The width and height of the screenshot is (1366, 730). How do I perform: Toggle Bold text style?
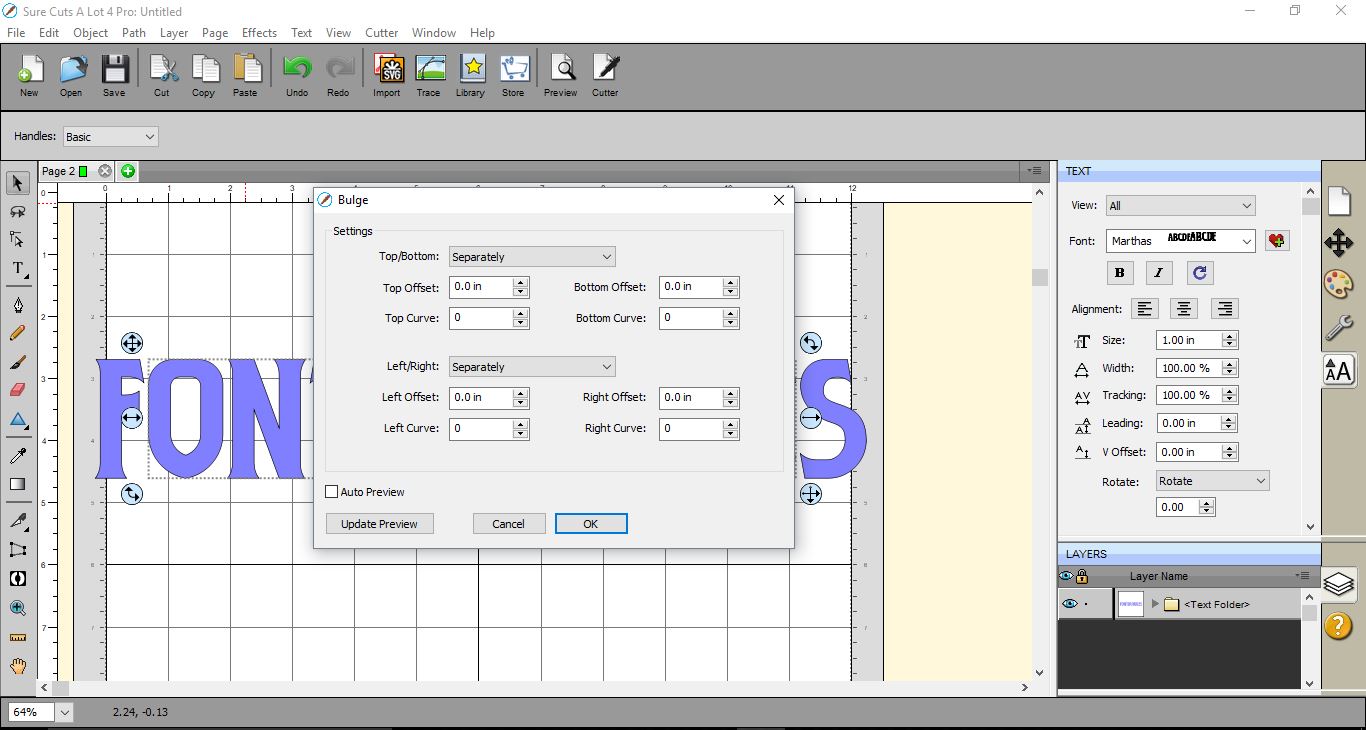coord(1119,272)
